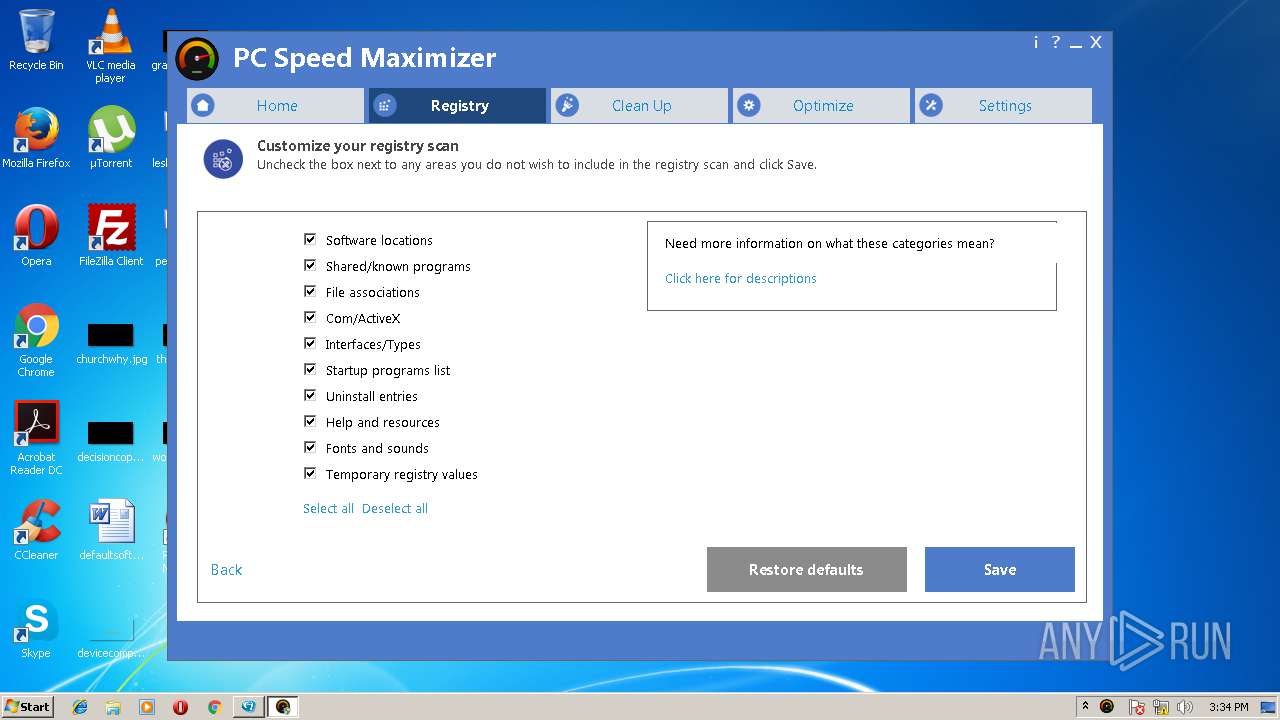Show hidden tray icons arrow
Screen dimensions: 1280x720
[1085, 706]
